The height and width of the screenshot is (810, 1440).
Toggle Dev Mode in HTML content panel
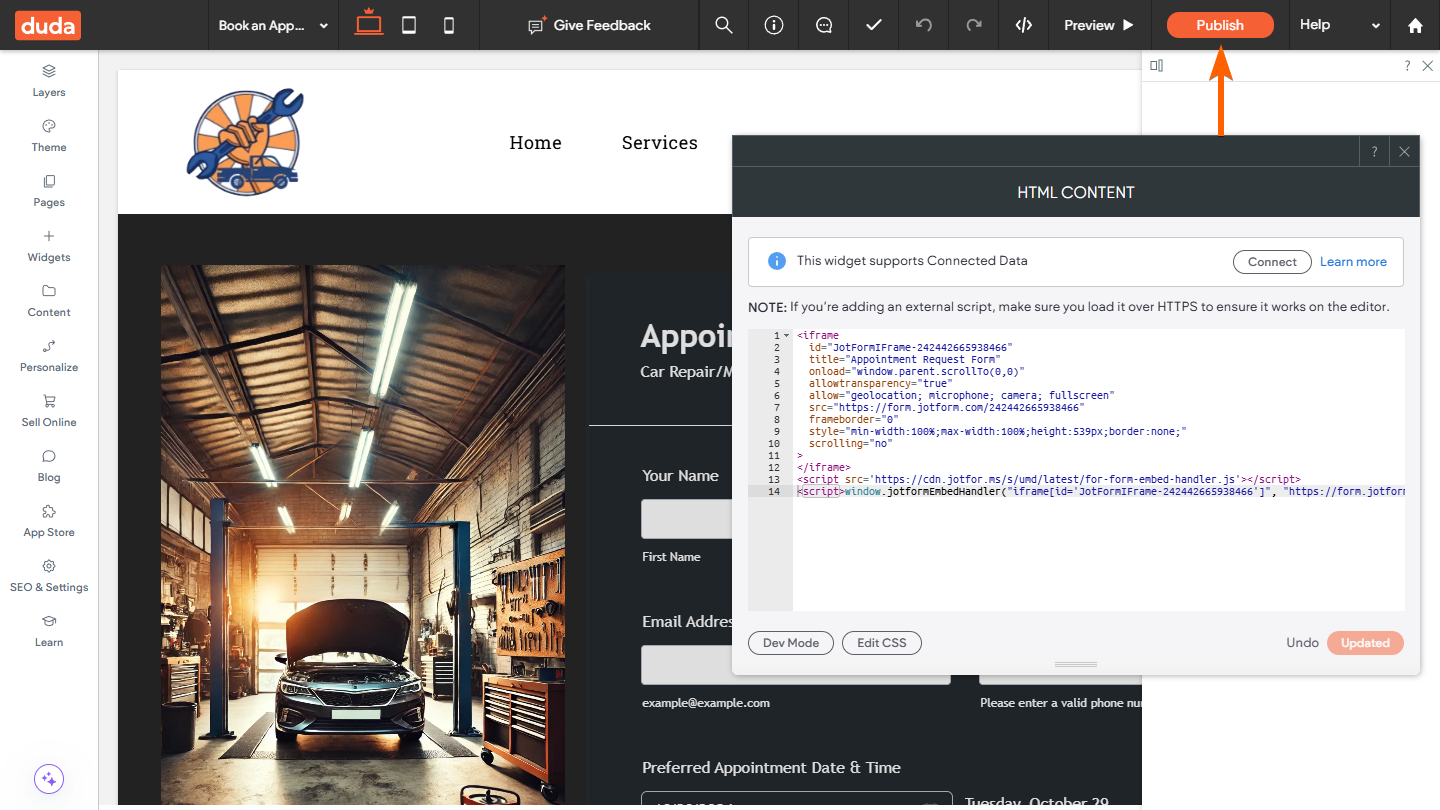(790, 643)
